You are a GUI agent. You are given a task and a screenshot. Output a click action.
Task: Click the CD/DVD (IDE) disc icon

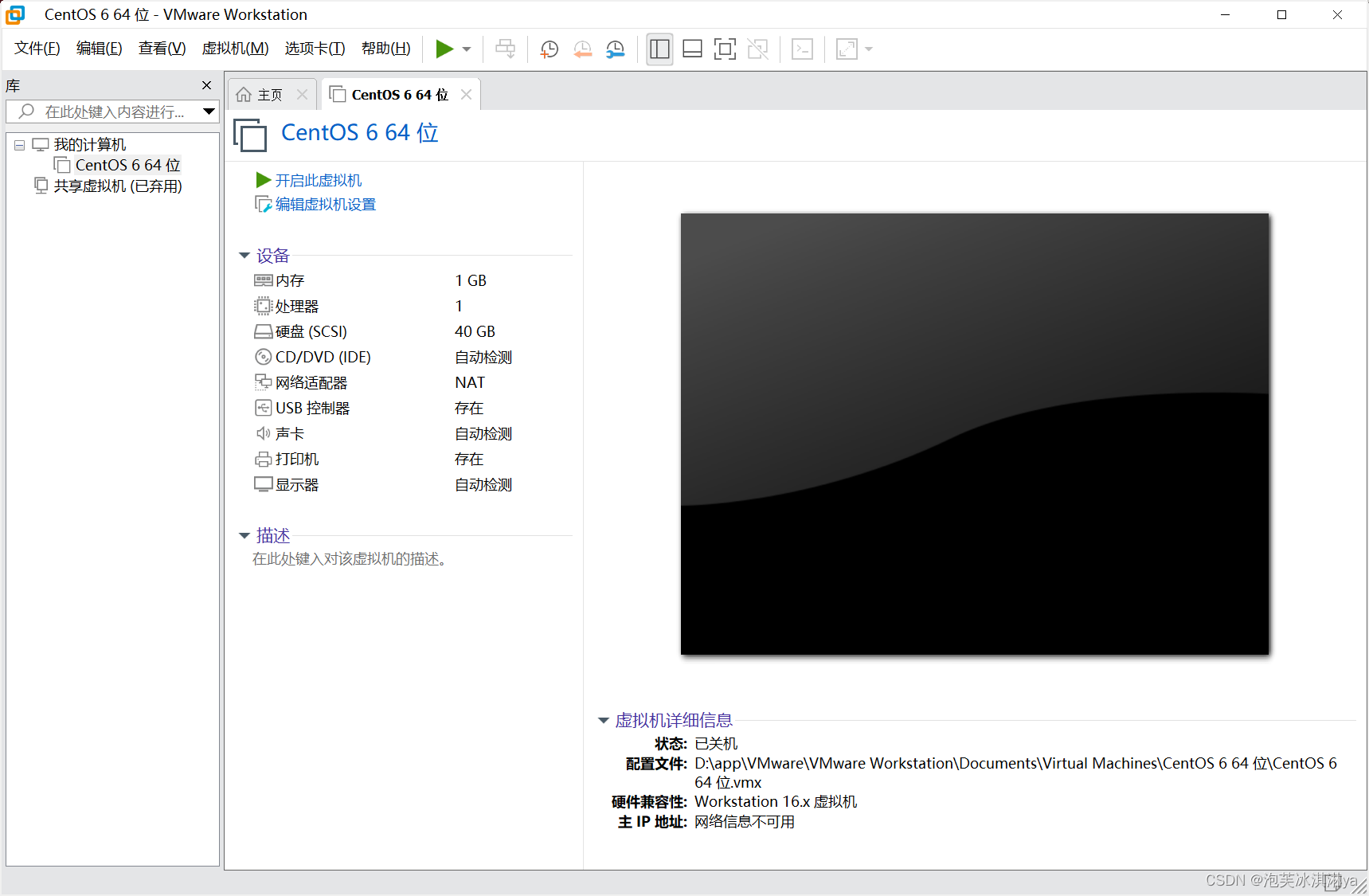point(264,357)
